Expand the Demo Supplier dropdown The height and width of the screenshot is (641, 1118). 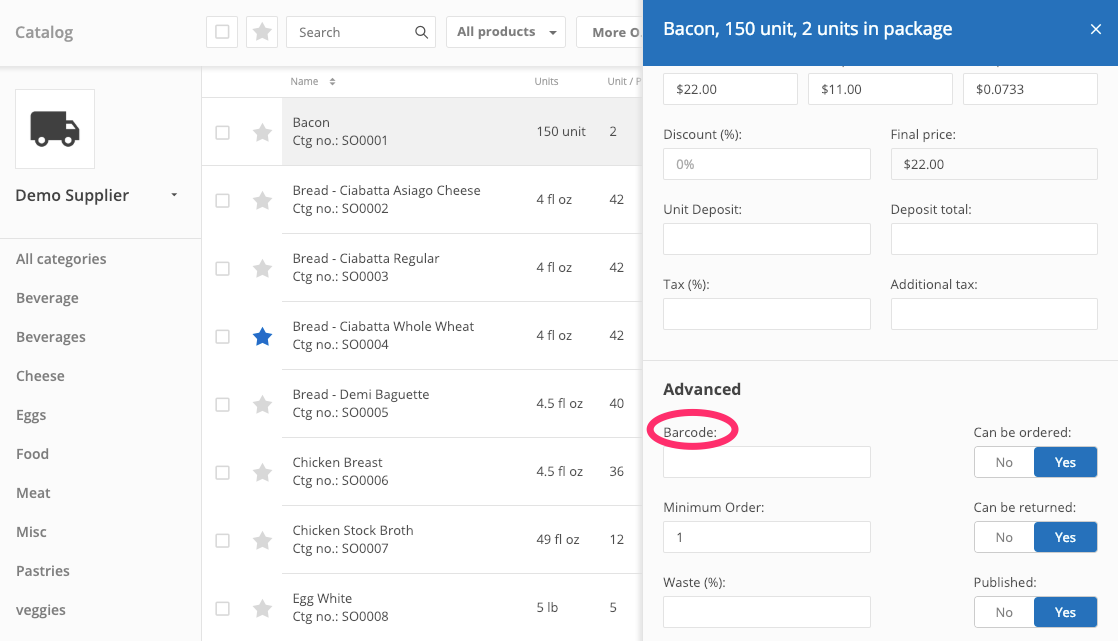174,195
